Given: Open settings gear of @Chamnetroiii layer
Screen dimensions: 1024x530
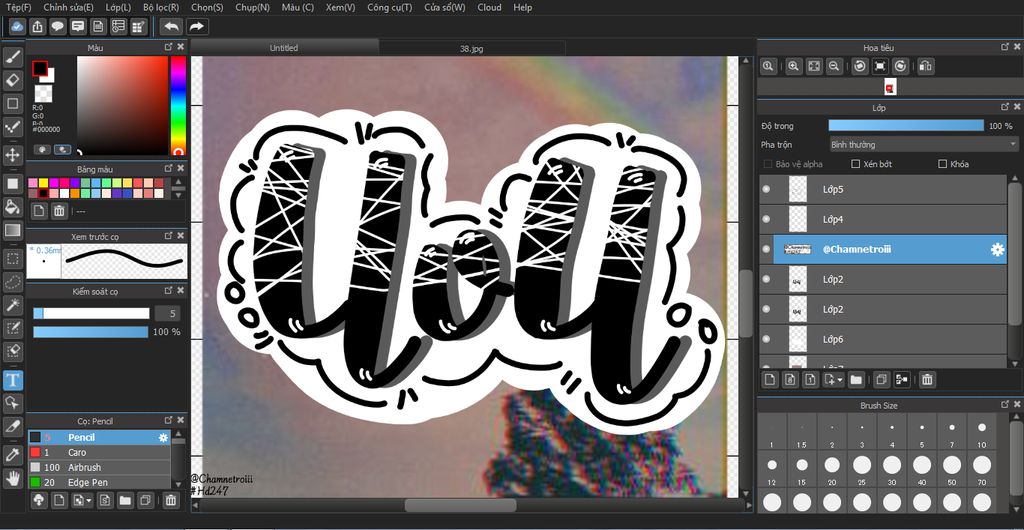Looking at the screenshot, I should pos(997,249).
